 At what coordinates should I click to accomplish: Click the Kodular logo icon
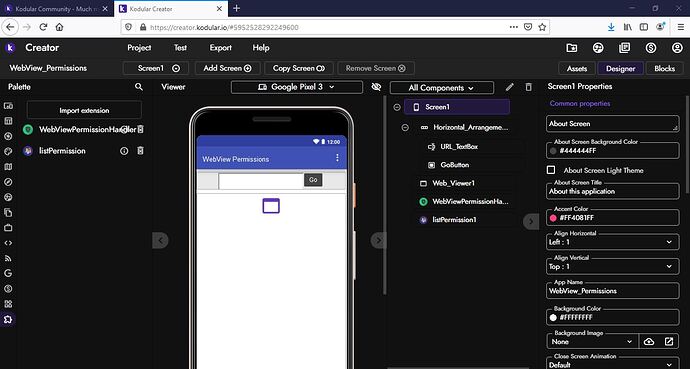click(x=10, y=47)
